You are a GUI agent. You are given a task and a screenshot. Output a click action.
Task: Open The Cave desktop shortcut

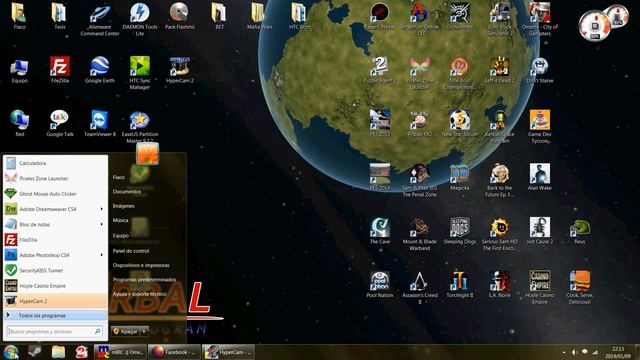[x=380, y=231]
